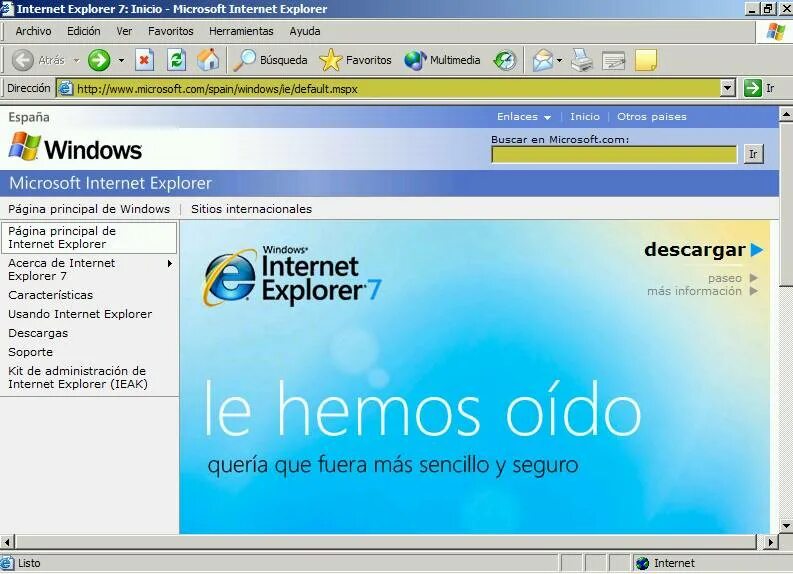This screenshot has height=574, width=793.
Task: Open Búsqueda search pane
Action: pos(270,60)
